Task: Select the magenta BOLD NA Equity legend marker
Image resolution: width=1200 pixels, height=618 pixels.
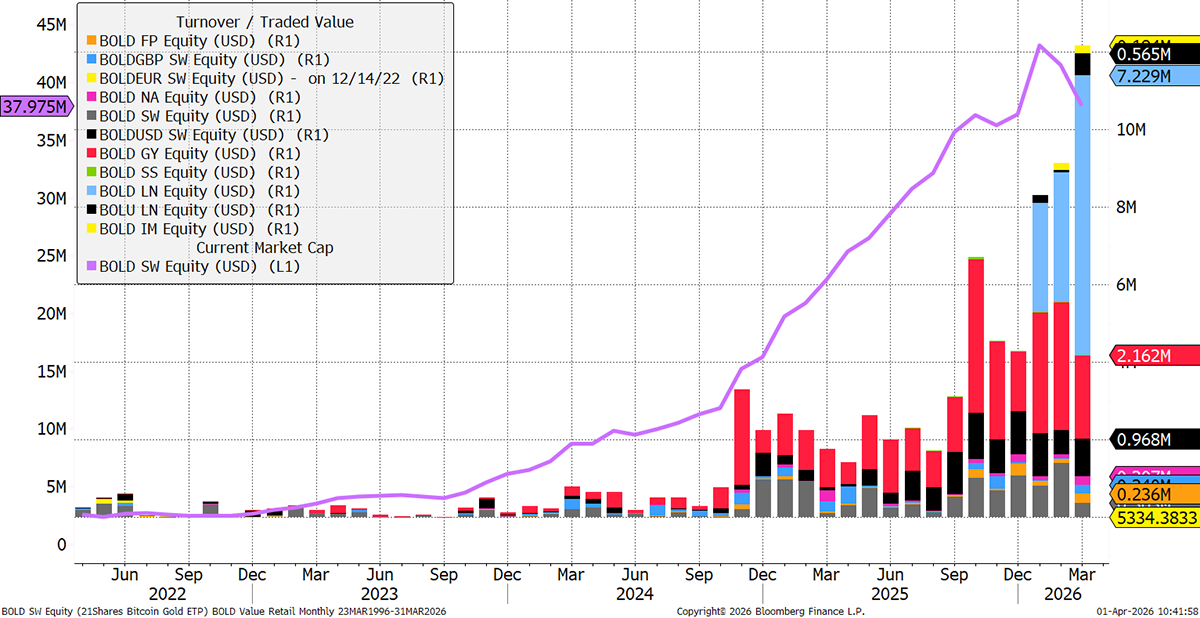Action: (89, 98)
